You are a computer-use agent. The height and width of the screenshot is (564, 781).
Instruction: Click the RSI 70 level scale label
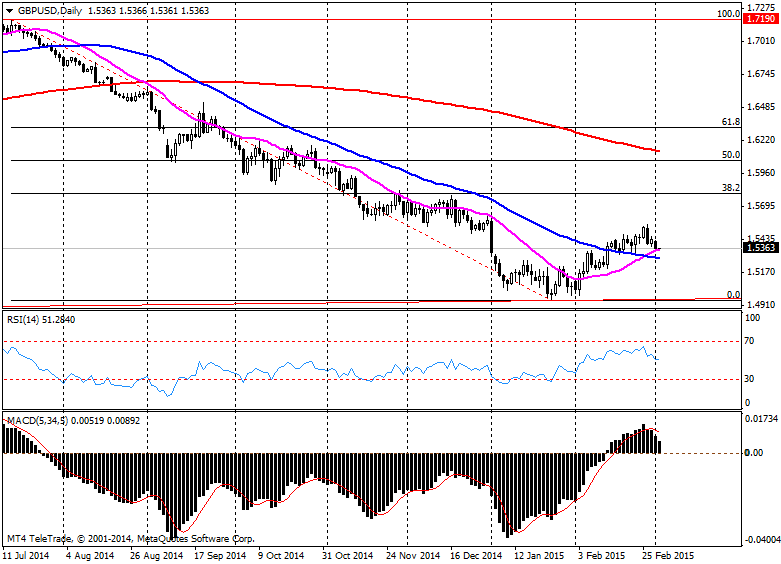[x=750, y=342]
